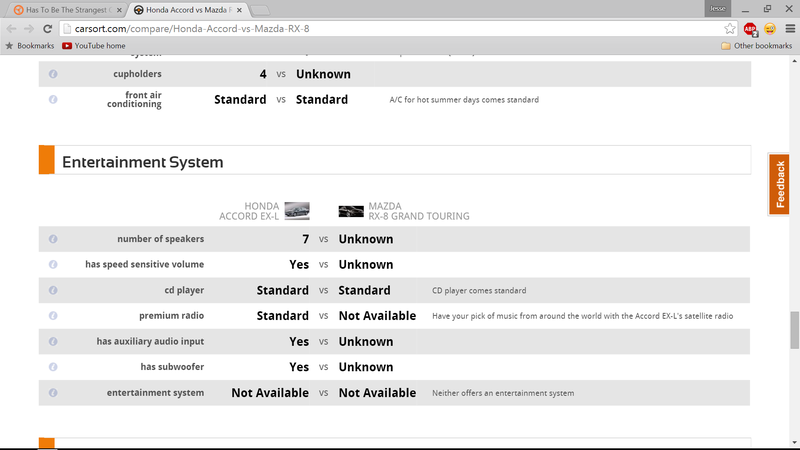
Task: Click the has speed sensitive volume label
Action: point(145,264)
